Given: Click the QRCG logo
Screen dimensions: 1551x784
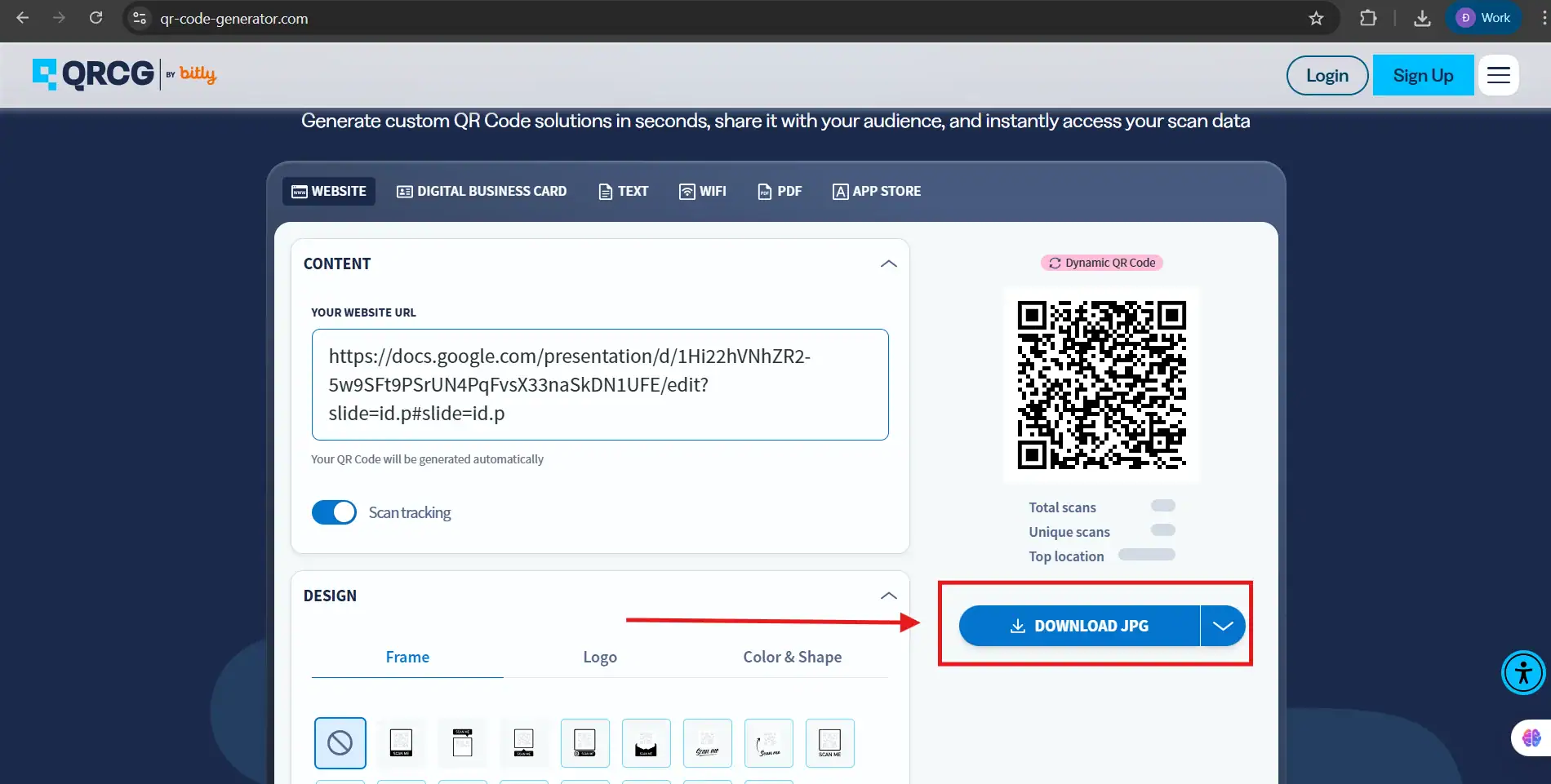Looking at the screenshot, I should point(93,74).
